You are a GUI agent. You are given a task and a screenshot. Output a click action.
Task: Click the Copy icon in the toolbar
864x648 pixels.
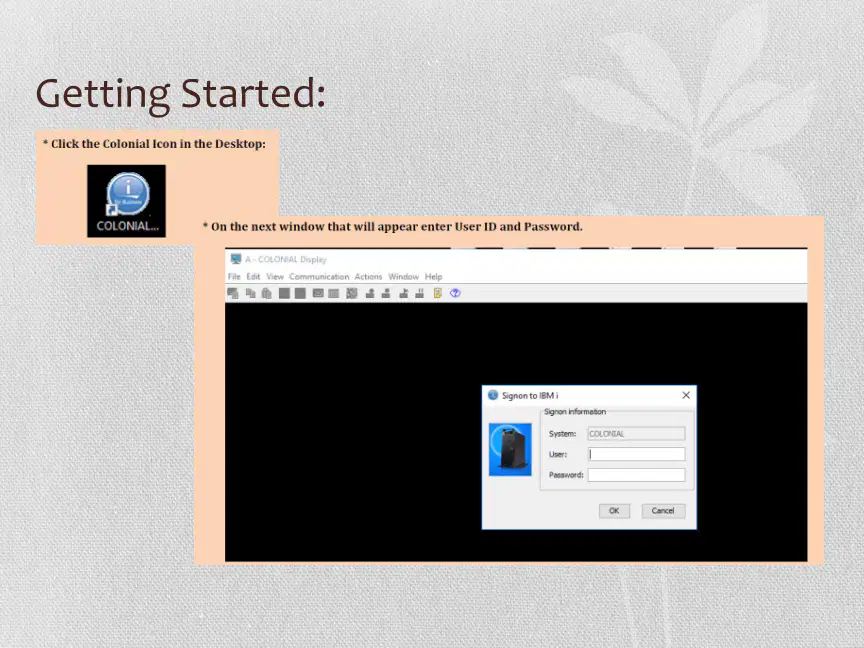tap(251, 293)
